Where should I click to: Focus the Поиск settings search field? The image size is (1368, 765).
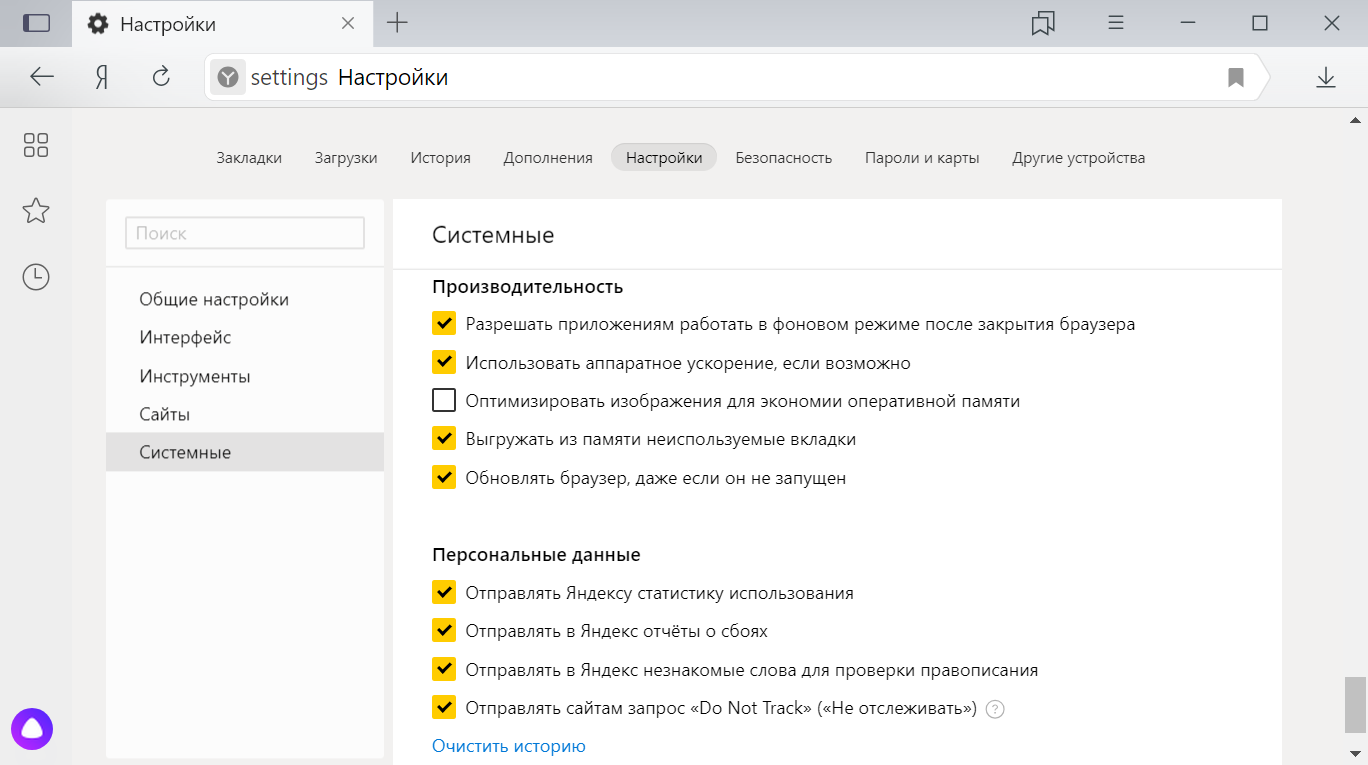coord(245,233)
